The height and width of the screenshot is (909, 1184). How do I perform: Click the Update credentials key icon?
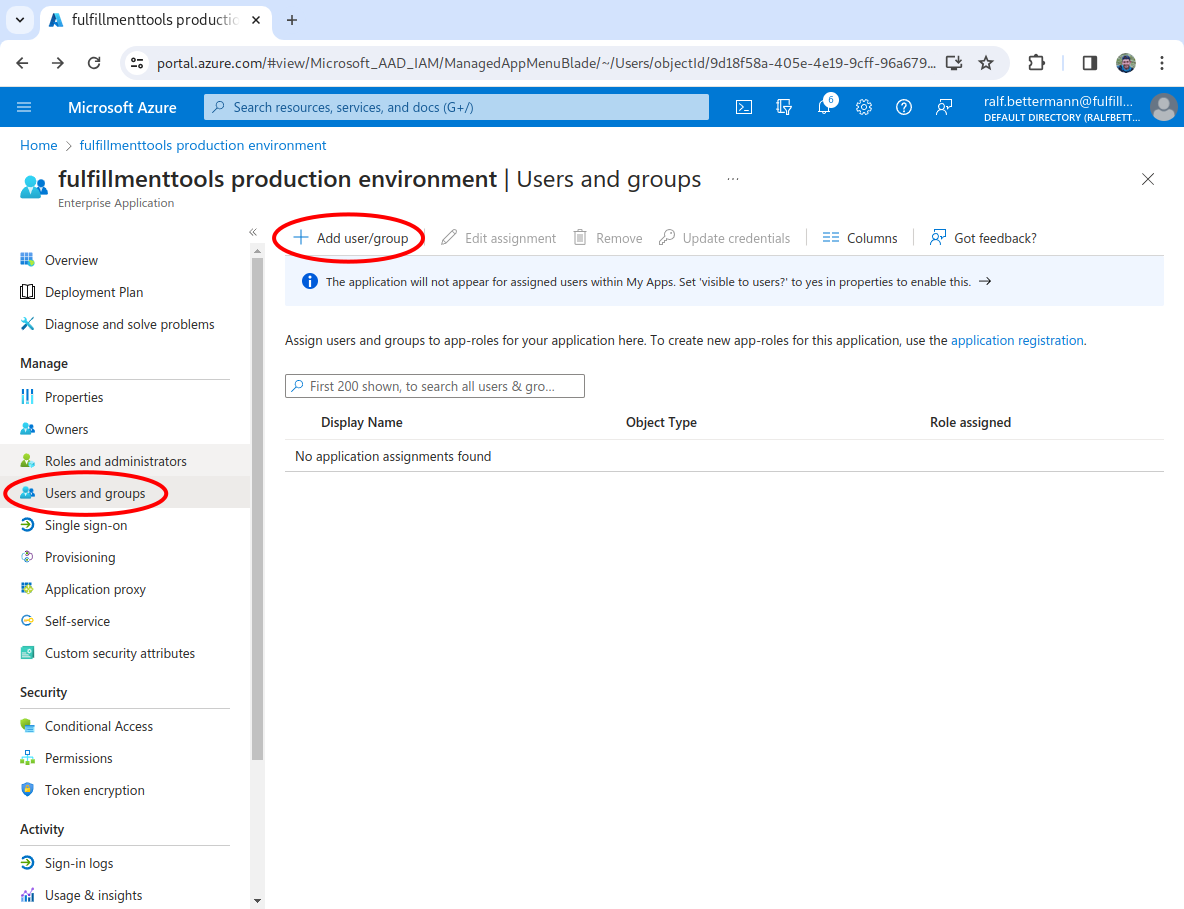pyautogui.click(x=667, y=237)
